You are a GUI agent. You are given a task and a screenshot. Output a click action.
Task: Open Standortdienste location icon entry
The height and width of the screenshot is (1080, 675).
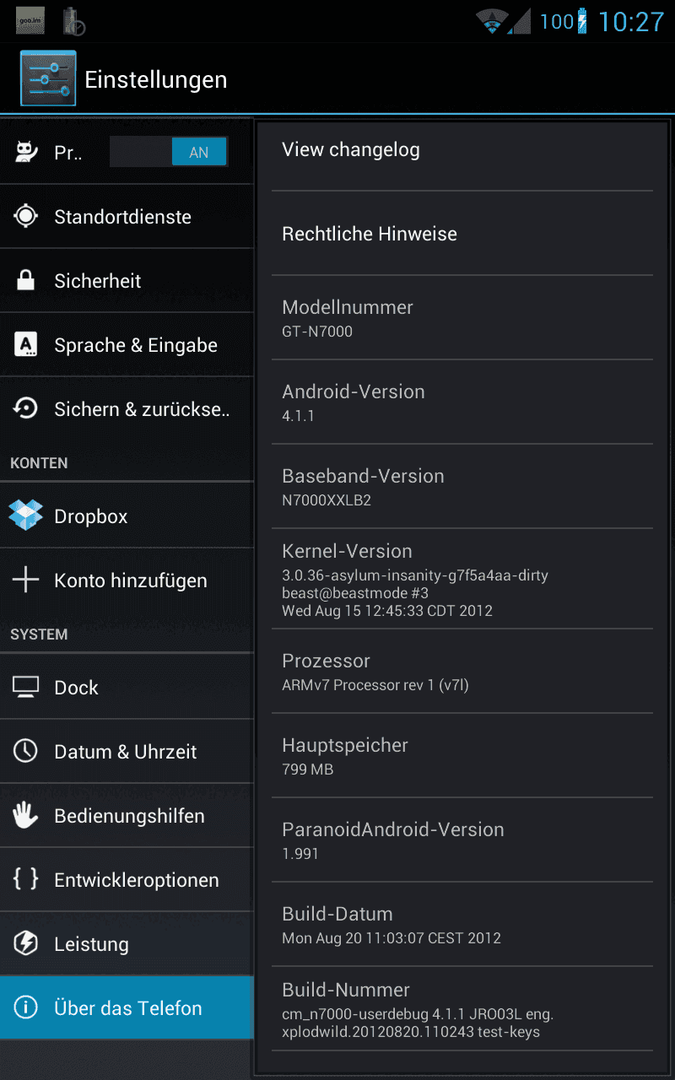tap(25, 216)
